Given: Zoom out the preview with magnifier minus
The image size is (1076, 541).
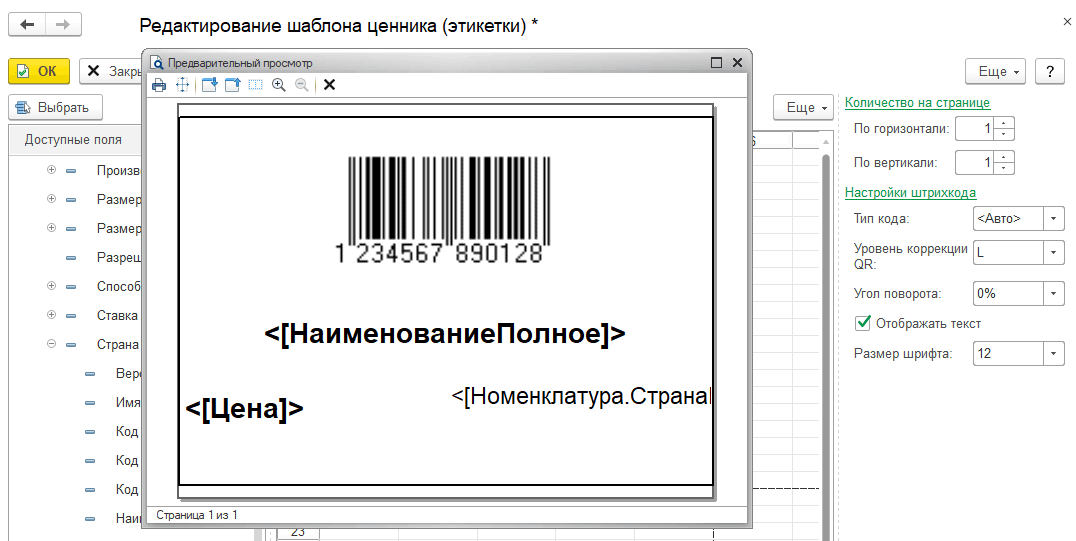Looking at the screenshot, I should pyautogui.click(x=301, y=85).
